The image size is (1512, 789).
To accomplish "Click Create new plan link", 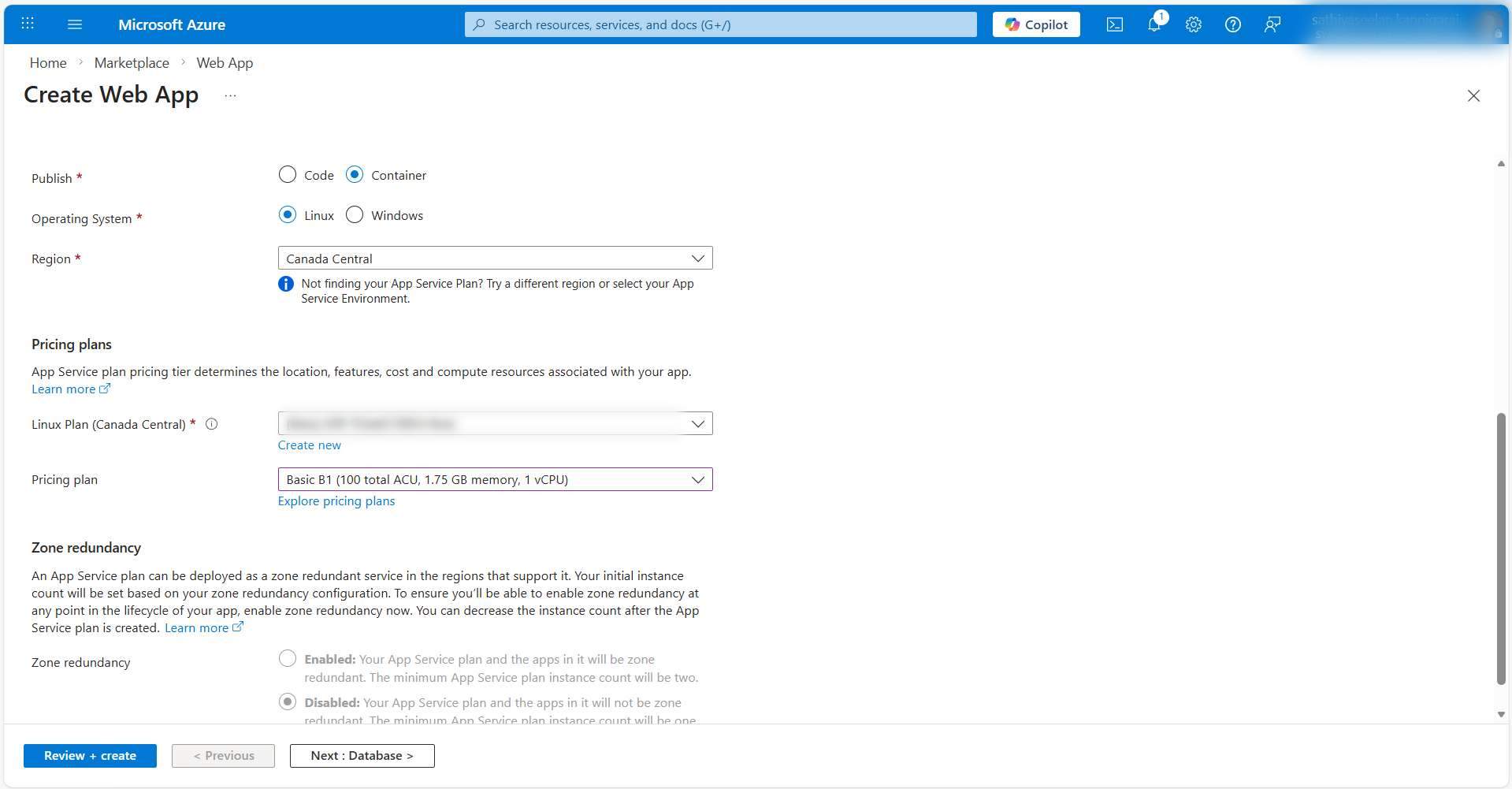I will coord(309,445).
